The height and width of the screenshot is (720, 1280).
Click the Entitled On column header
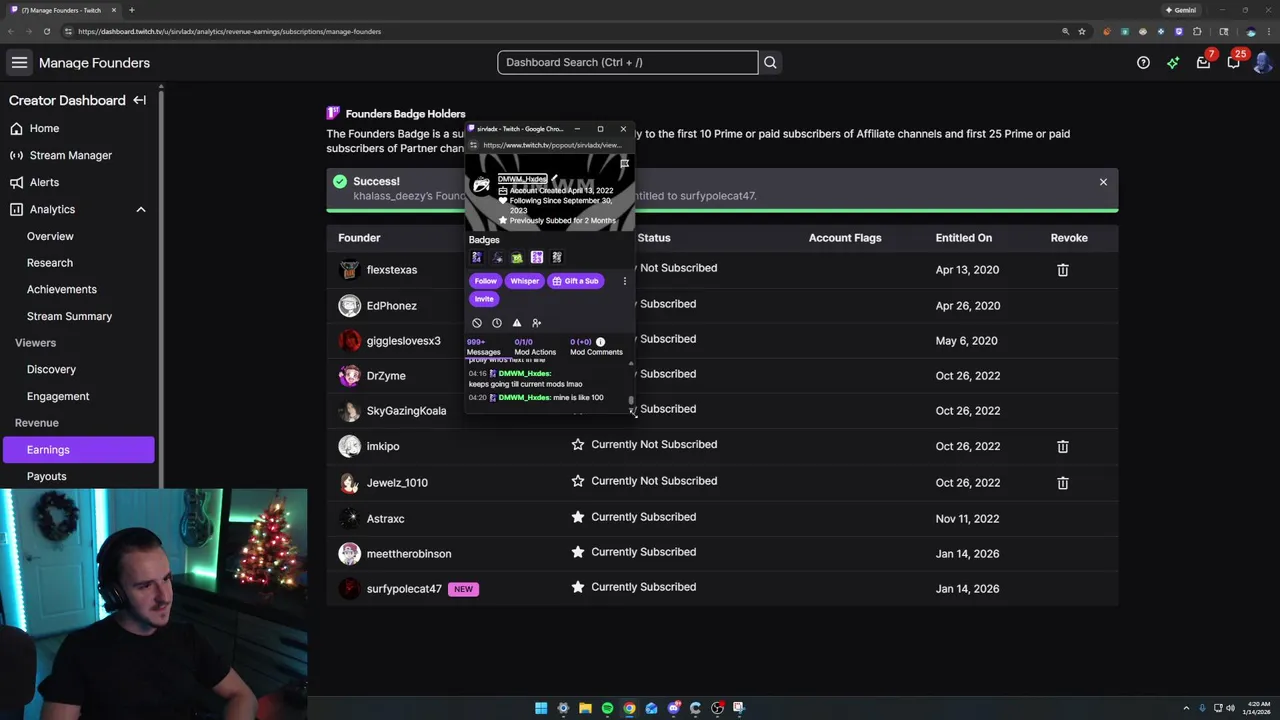[963, 238]
